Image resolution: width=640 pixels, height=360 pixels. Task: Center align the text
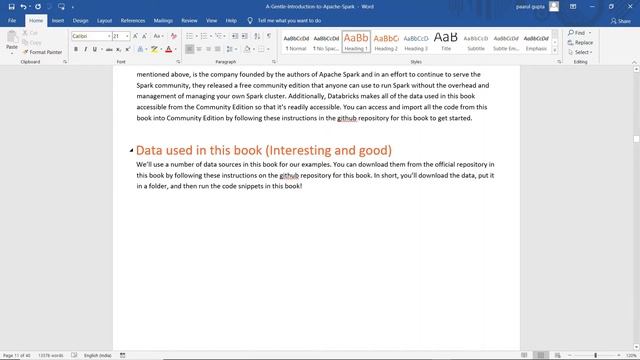click(199, 49)
